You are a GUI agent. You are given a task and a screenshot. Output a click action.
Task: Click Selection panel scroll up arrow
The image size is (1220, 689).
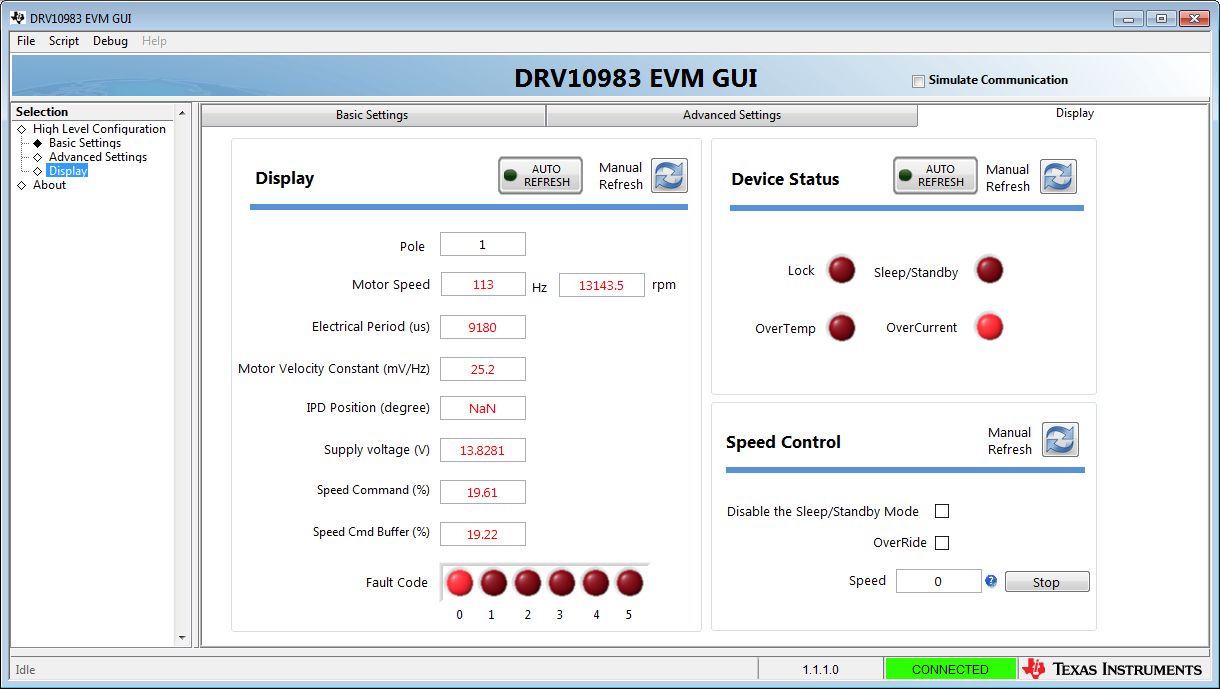point(182,112)
